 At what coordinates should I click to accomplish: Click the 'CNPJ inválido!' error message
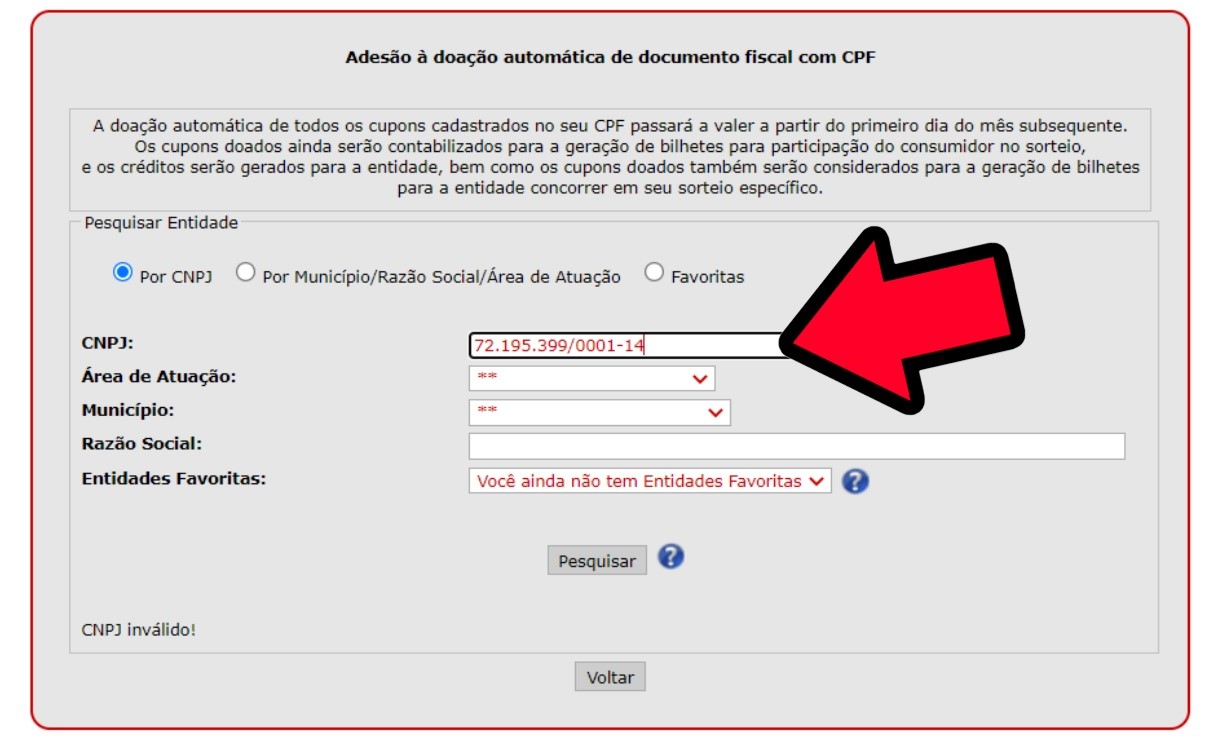[x=139, y=630]
